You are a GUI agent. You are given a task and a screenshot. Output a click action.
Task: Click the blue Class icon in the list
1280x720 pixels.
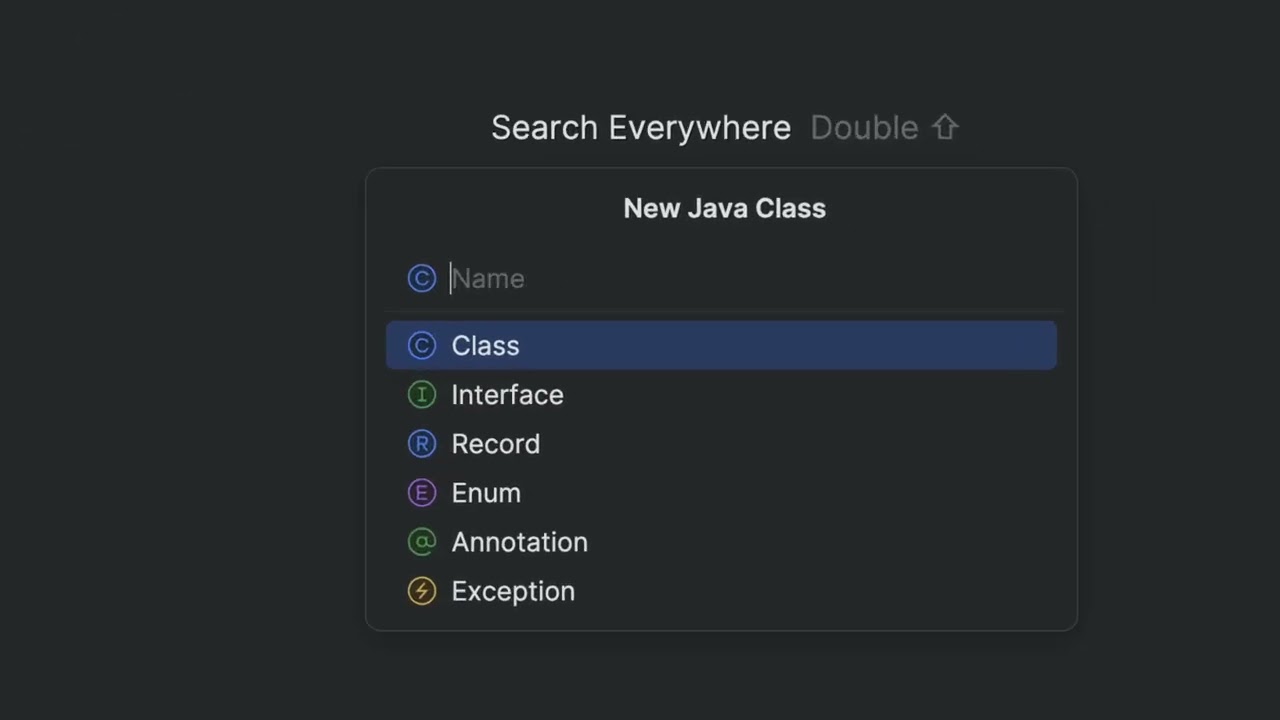click(x=422, y=345)
